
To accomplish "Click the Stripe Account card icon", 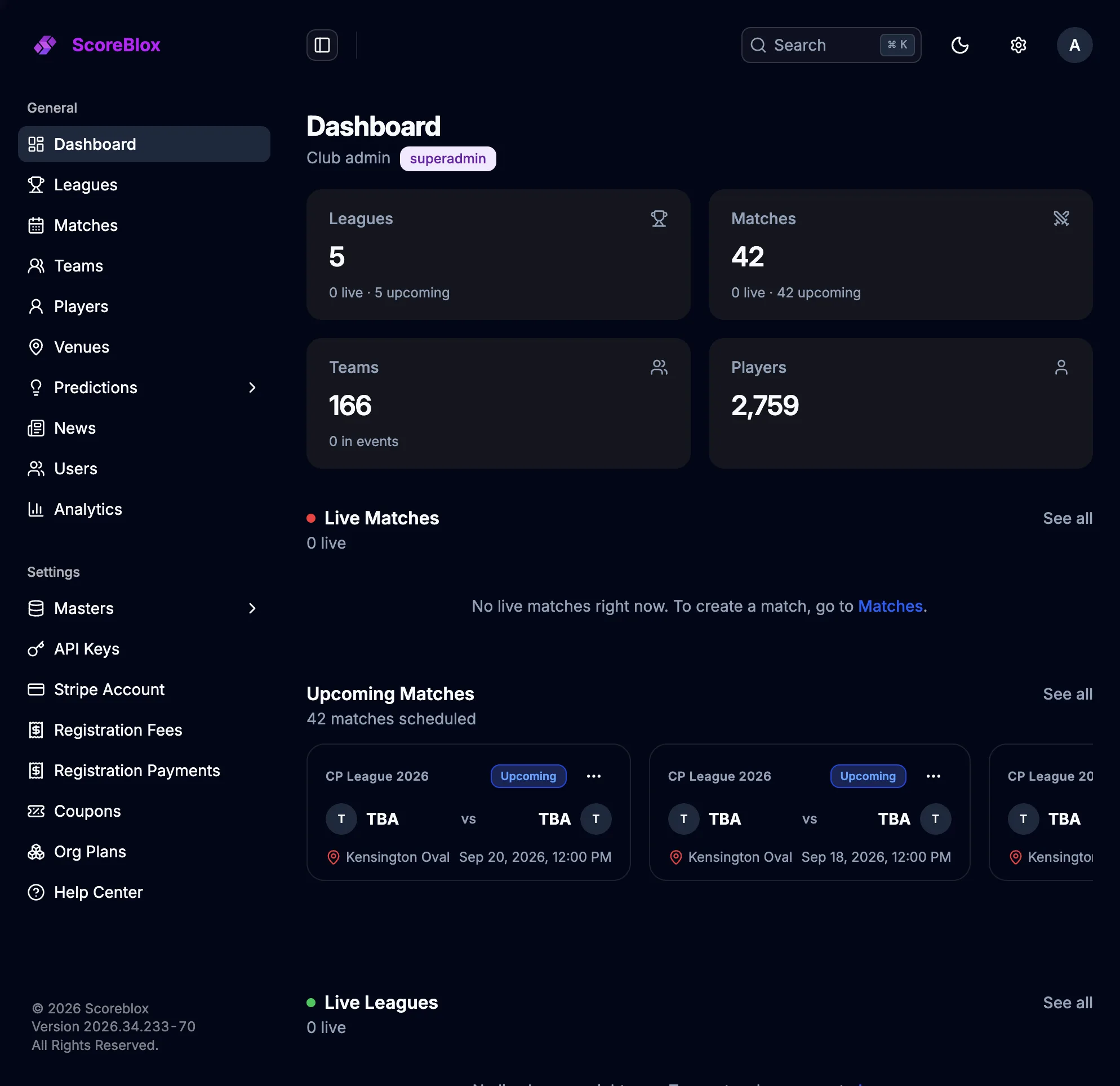I will 36,689.
